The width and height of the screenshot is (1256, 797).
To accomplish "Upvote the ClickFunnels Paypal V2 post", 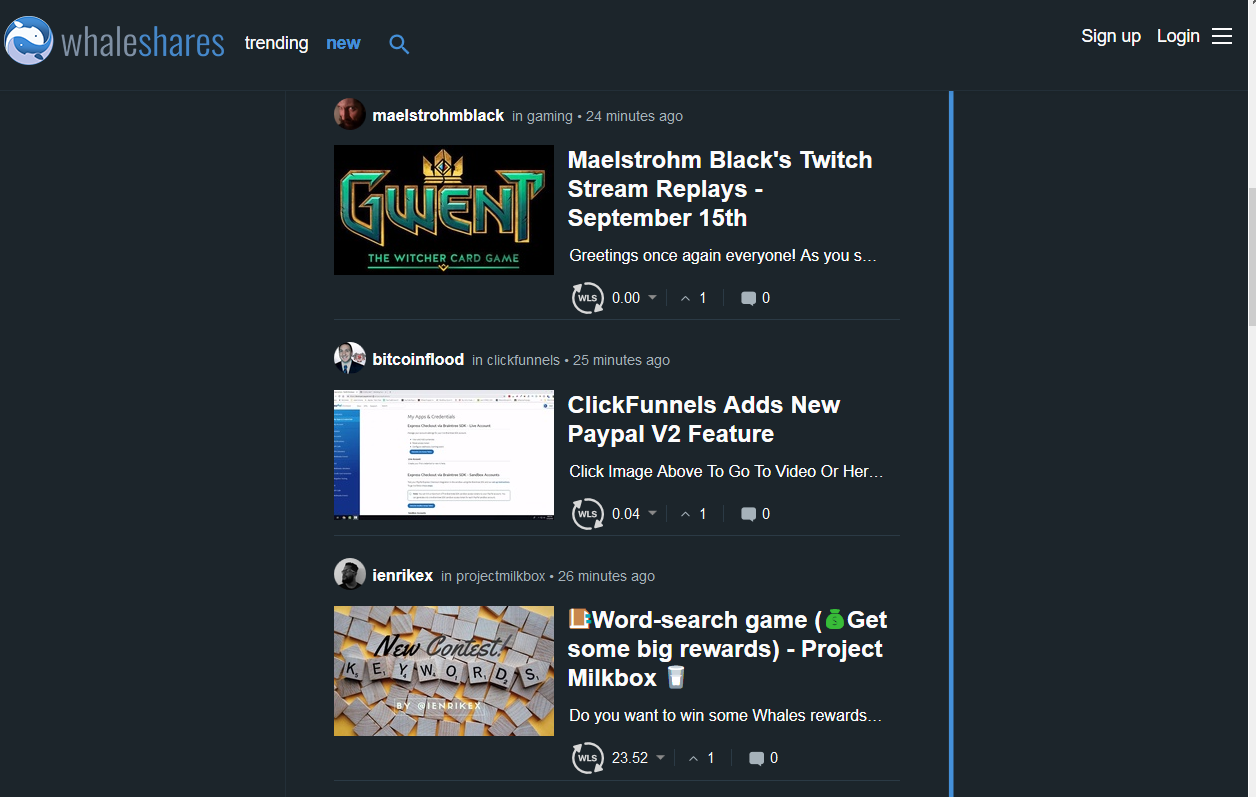I will pos(686,514).
